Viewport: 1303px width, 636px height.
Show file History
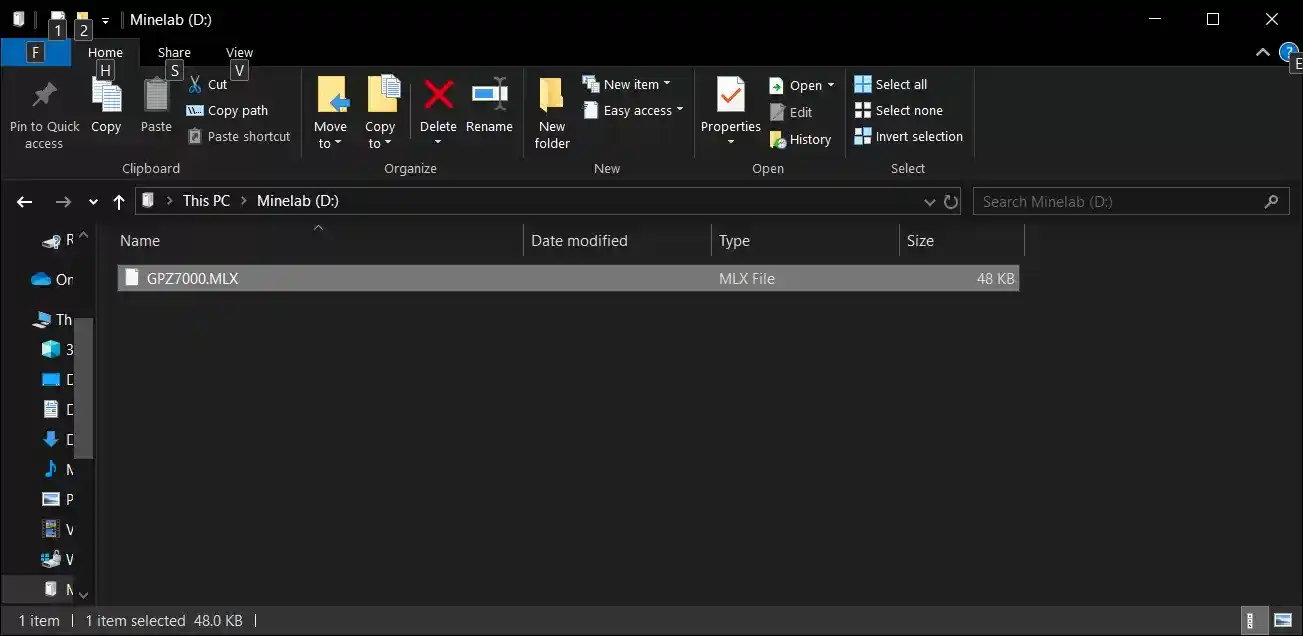[800, 140]
